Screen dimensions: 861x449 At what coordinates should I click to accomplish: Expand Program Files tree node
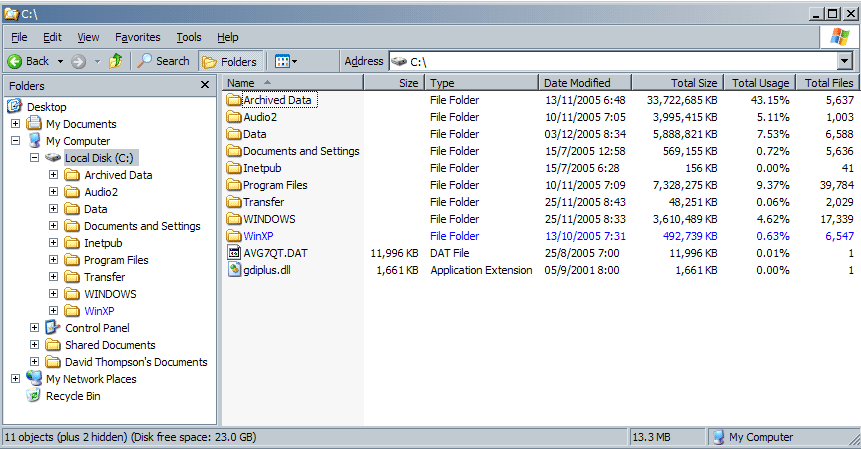53,260
